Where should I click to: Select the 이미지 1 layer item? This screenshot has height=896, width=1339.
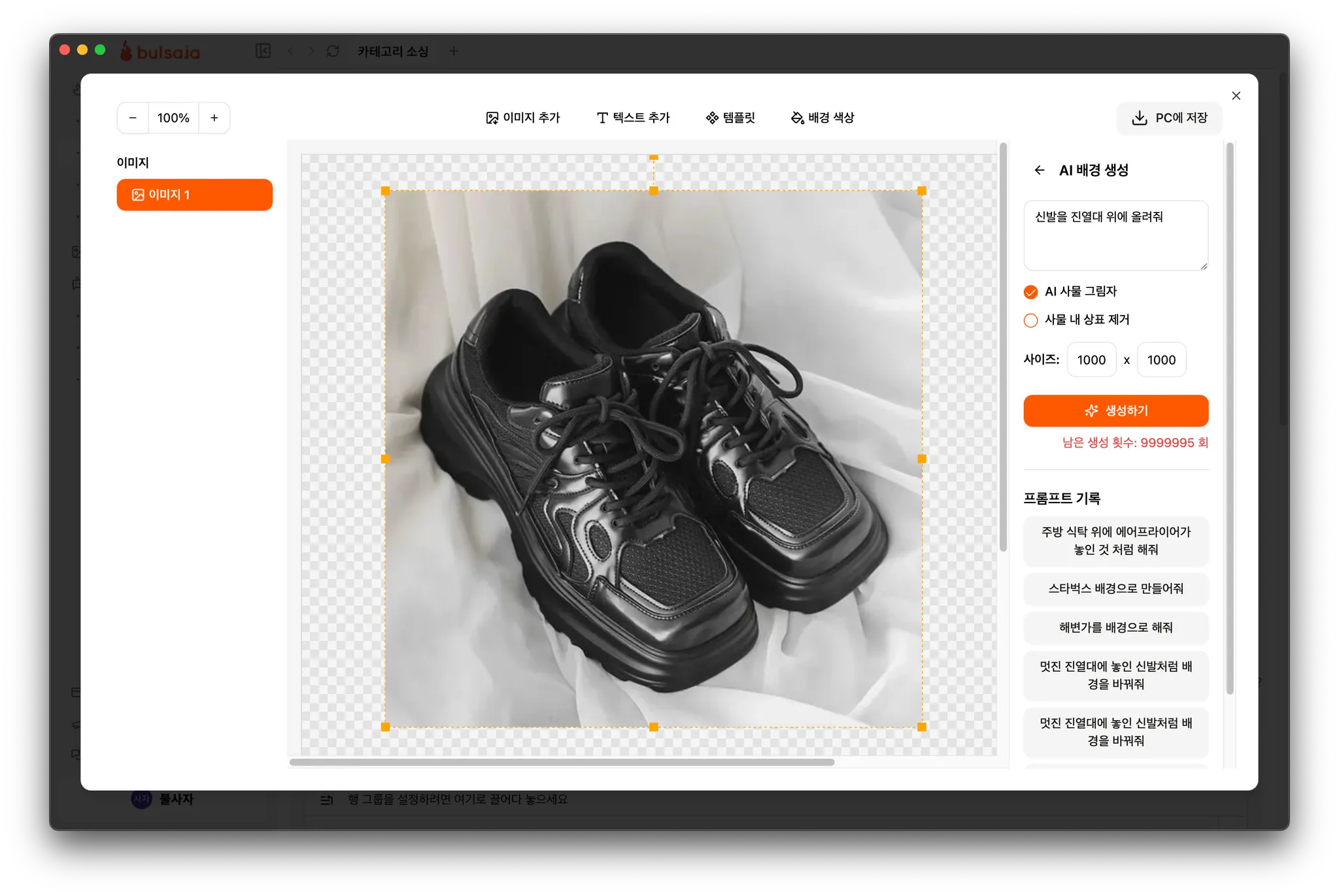[194, 195]
